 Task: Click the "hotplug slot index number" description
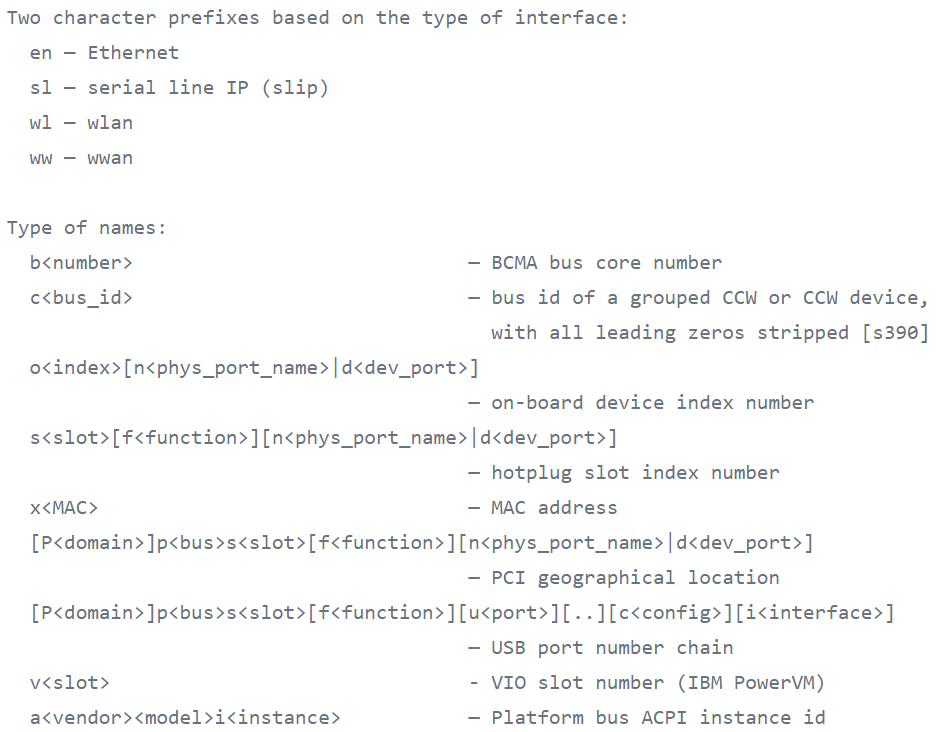click(x=635, y=473)
